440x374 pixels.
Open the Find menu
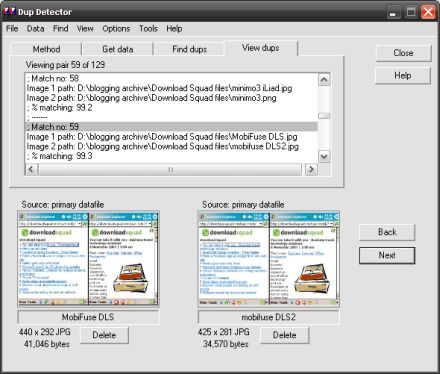(x=61, y=29)
